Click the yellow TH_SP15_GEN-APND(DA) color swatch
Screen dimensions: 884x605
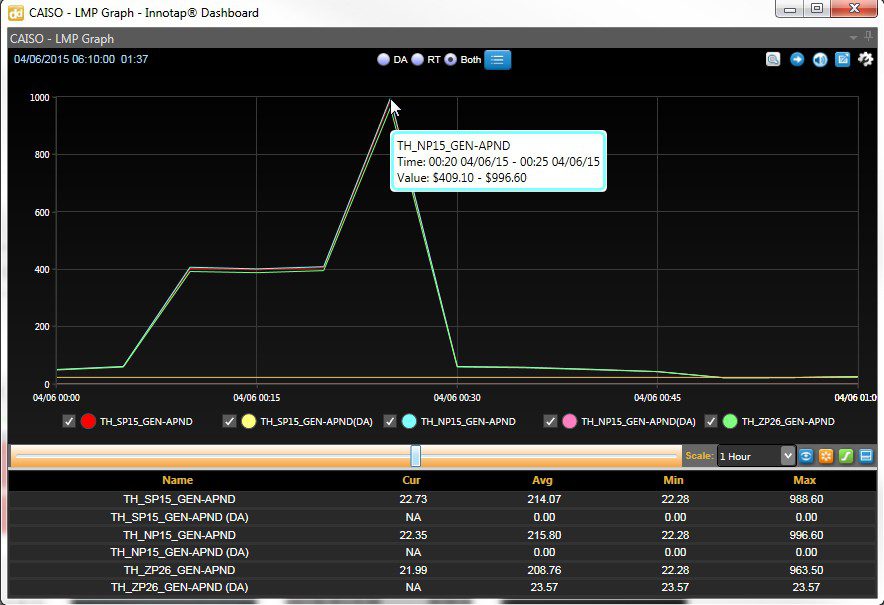click(249, 421)
